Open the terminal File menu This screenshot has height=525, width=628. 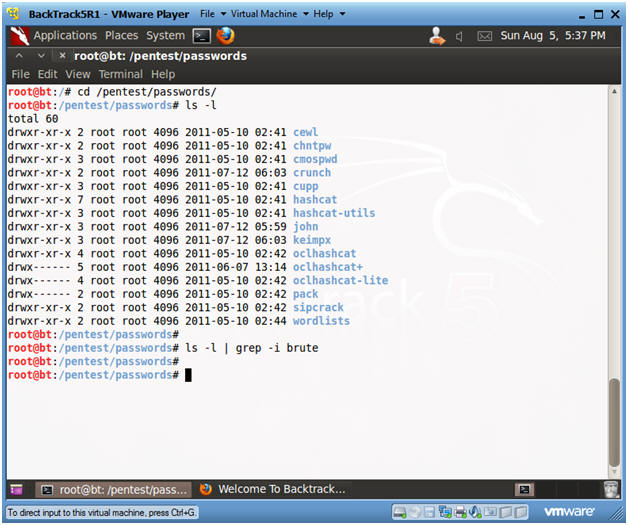point(20,74)
